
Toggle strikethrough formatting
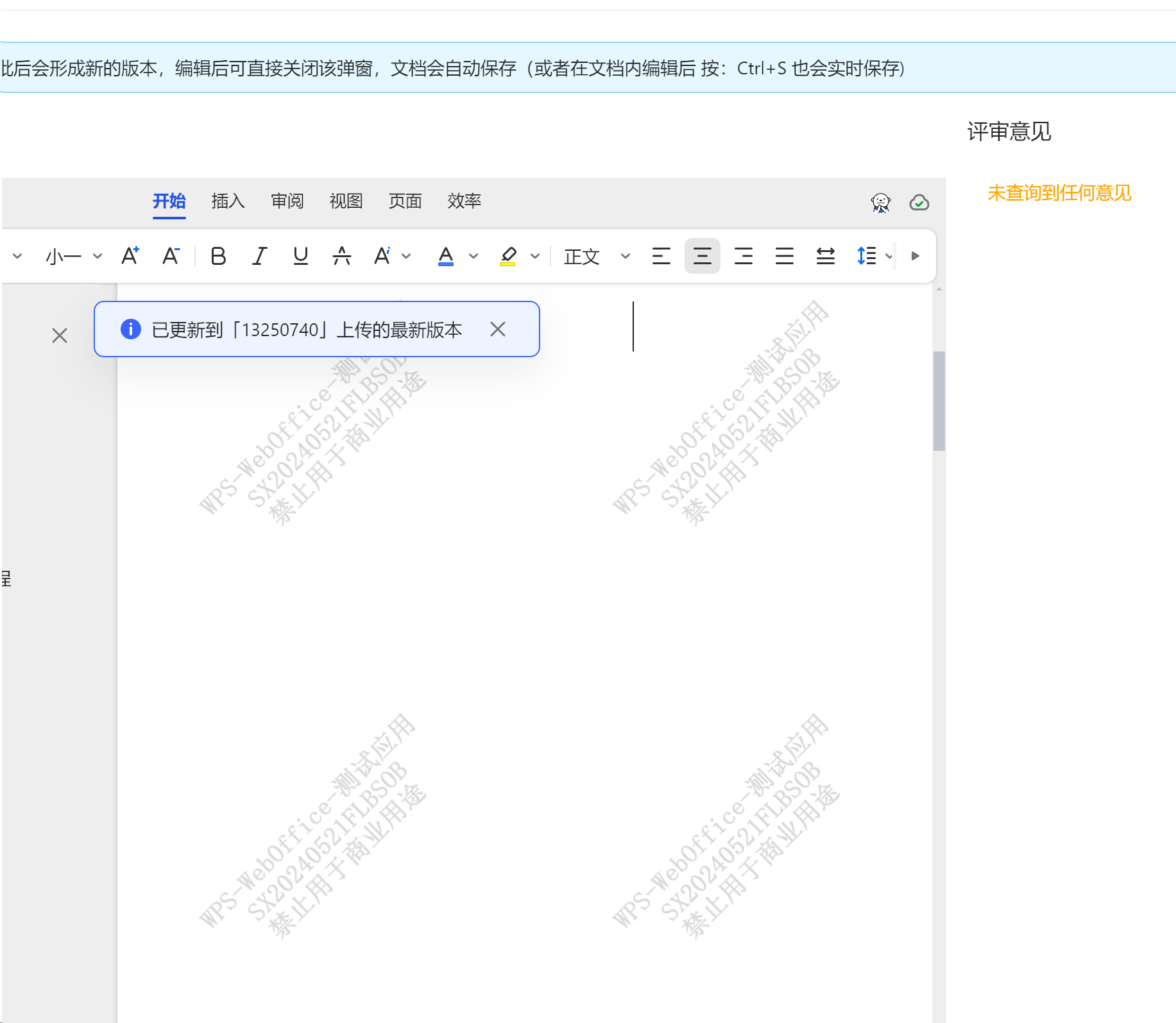click(x=341, y=256)
